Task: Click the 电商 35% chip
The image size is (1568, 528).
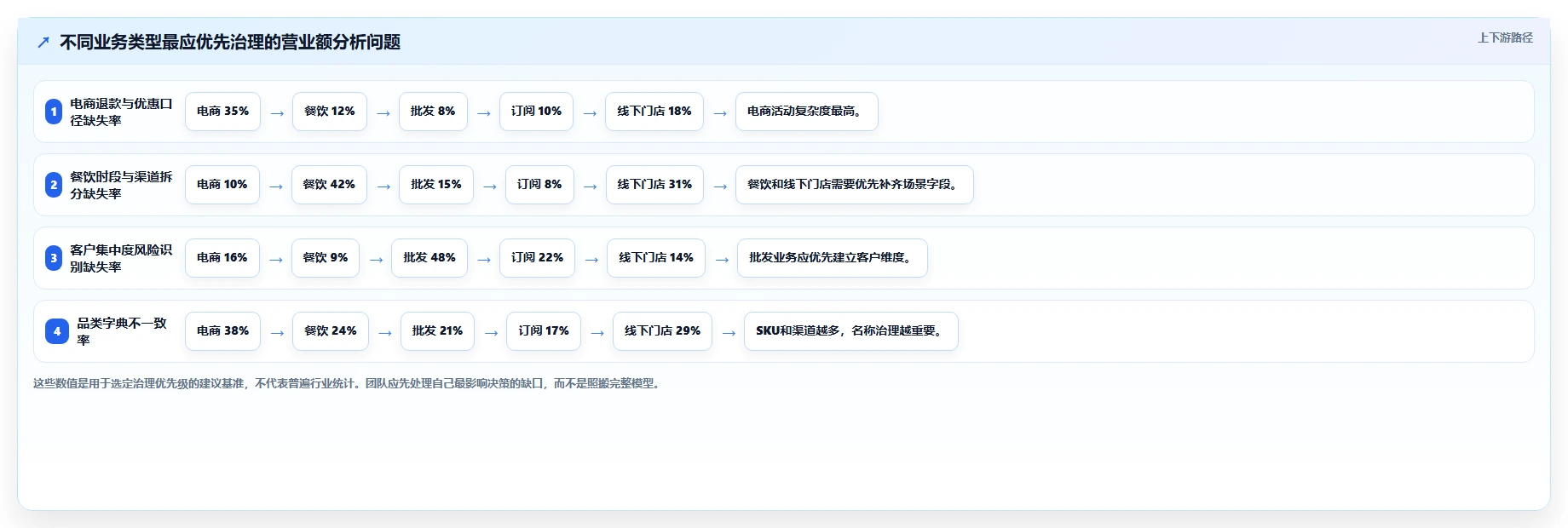Action: tap(222, 112)
